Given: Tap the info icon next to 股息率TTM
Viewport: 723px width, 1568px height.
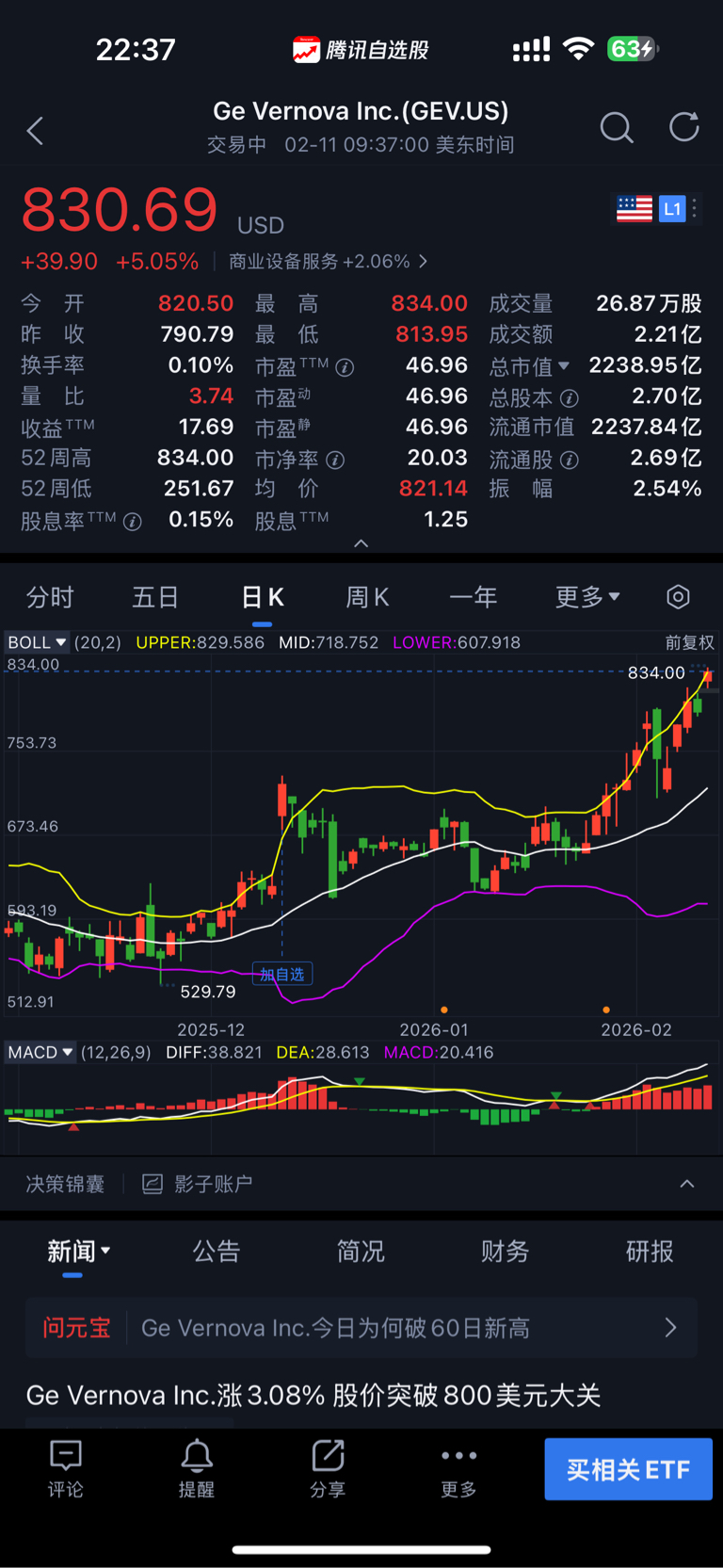Looking at the screenshot, I should click(x=133, y=522).
